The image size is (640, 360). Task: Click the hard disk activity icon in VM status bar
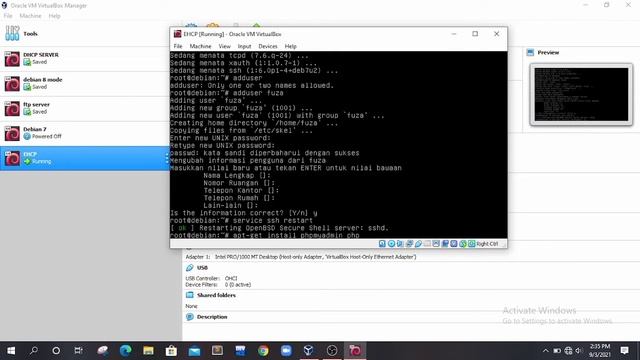pos(382,244)
